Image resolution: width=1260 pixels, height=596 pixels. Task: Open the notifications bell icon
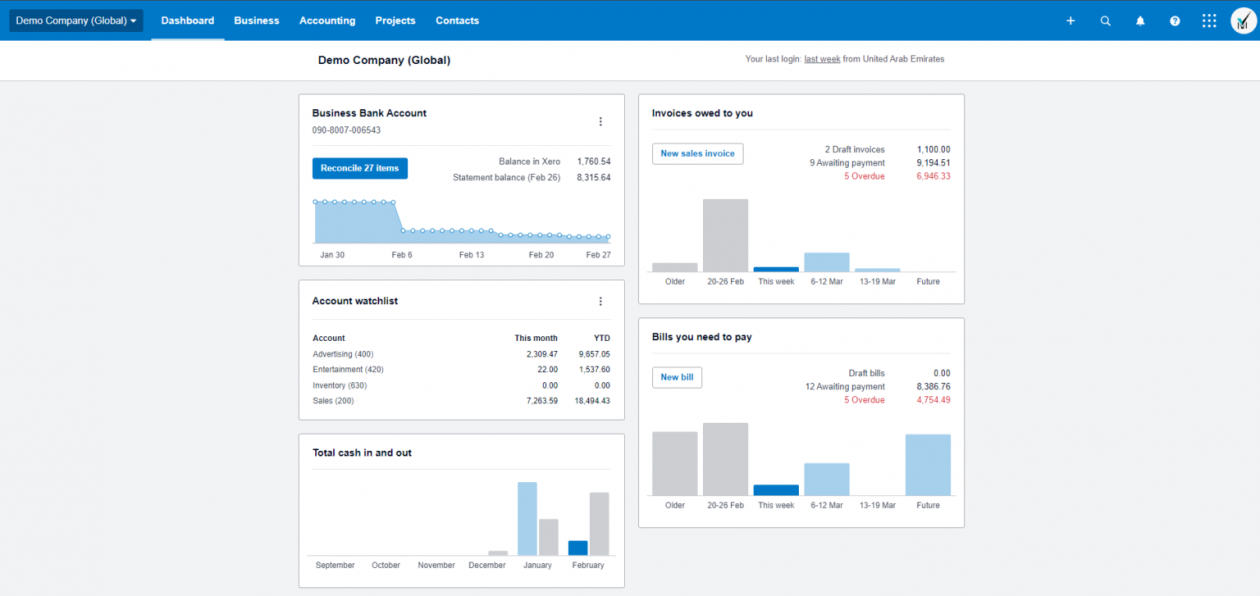tap(1140, 21)
